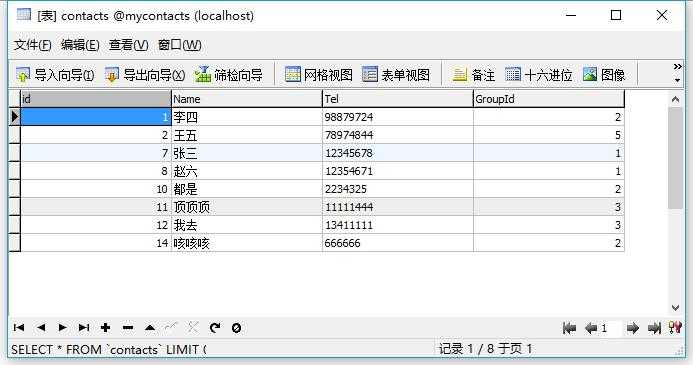Go to next record arrow
The image size is (693, 365).
pyautogui.click(x=62, y=327)
